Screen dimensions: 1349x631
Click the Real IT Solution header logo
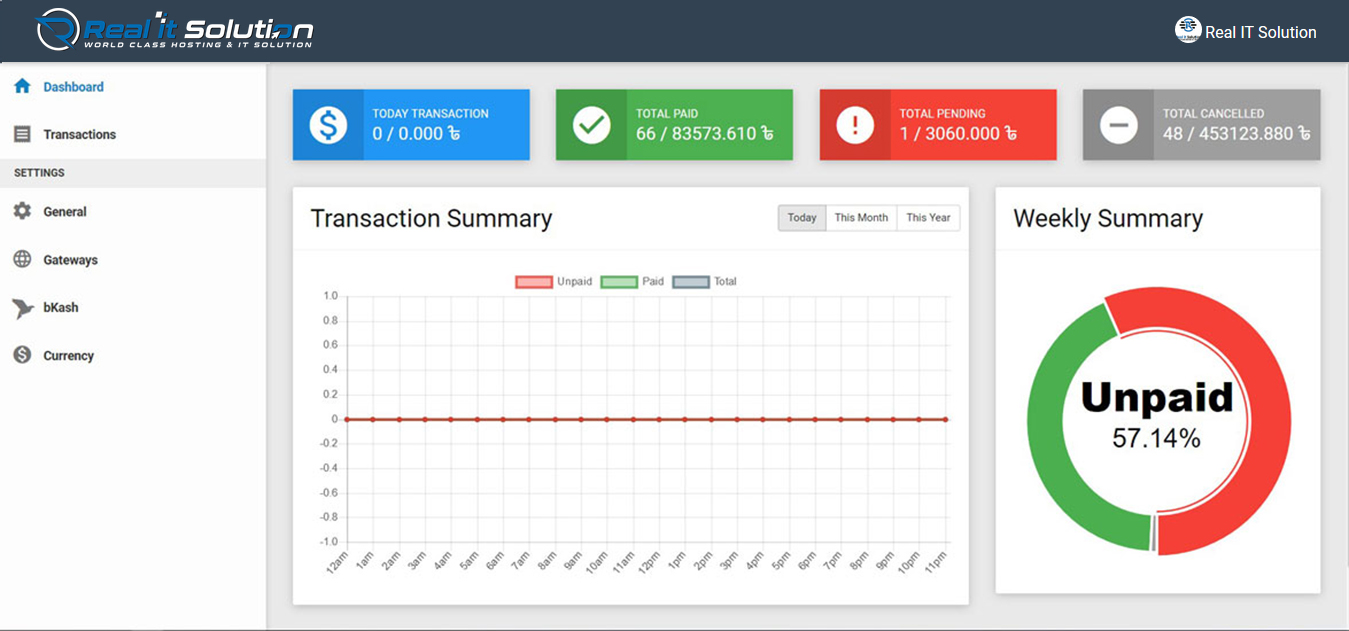(x=175, y=30)
